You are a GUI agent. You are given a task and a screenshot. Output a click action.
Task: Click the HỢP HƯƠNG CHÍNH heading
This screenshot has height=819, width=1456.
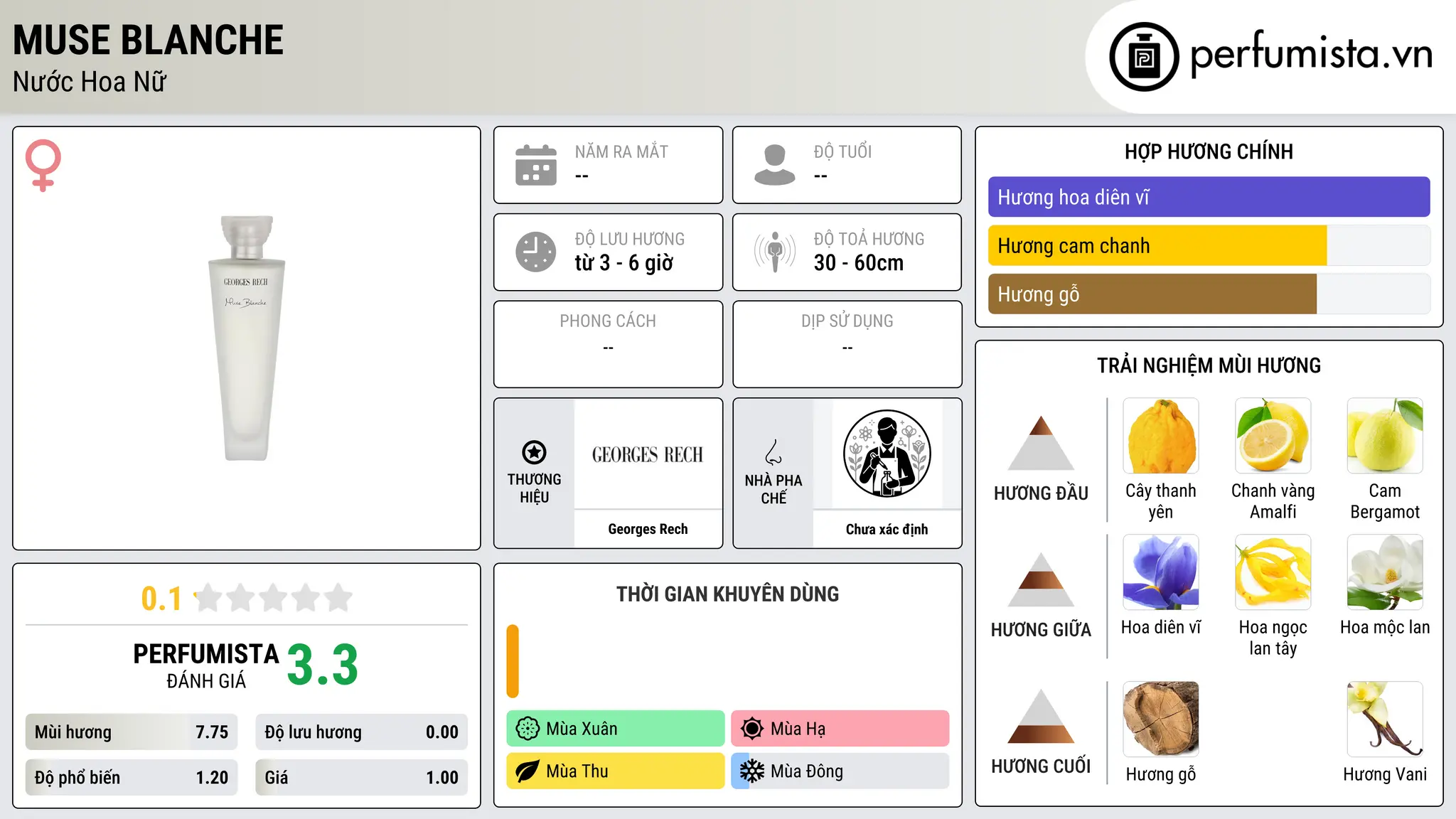[x=1209, y=151]
